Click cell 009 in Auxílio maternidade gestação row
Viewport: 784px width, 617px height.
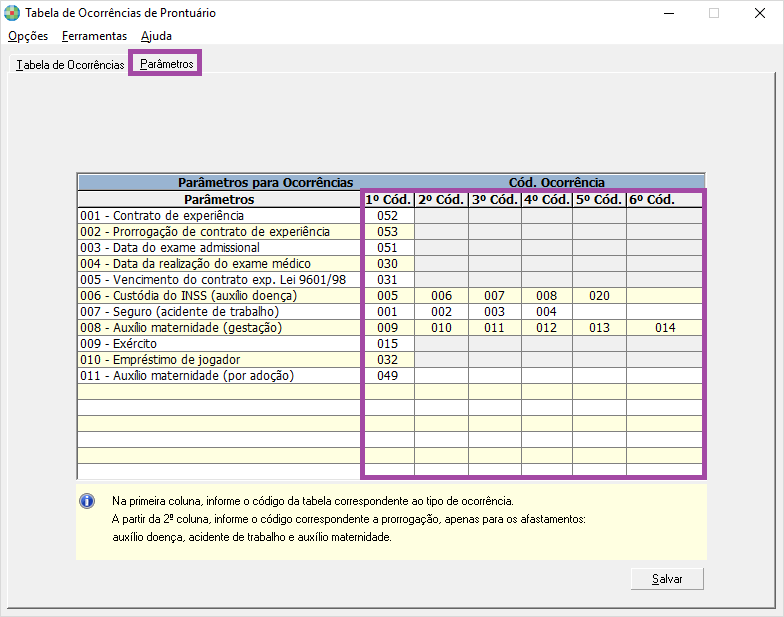click(x=388, y=328)
